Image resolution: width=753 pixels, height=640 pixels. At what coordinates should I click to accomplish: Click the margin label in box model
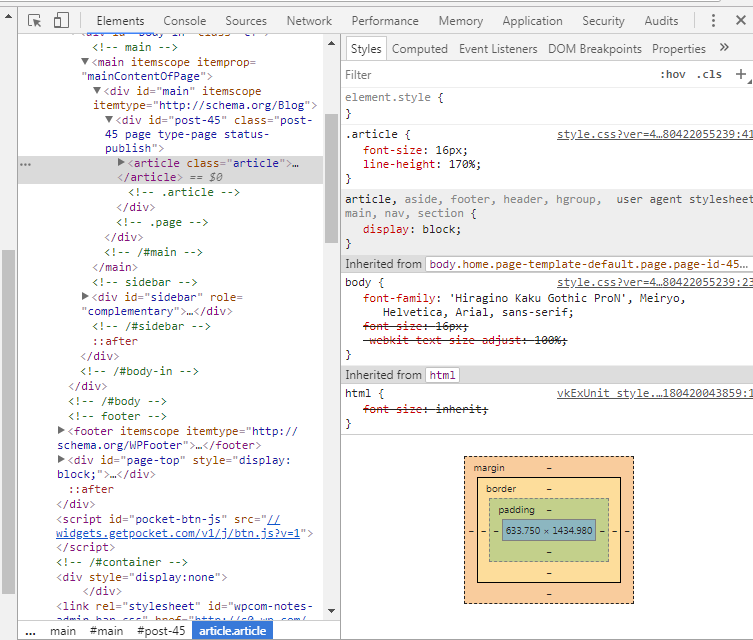pyautogui.click(x=488, y=467)
